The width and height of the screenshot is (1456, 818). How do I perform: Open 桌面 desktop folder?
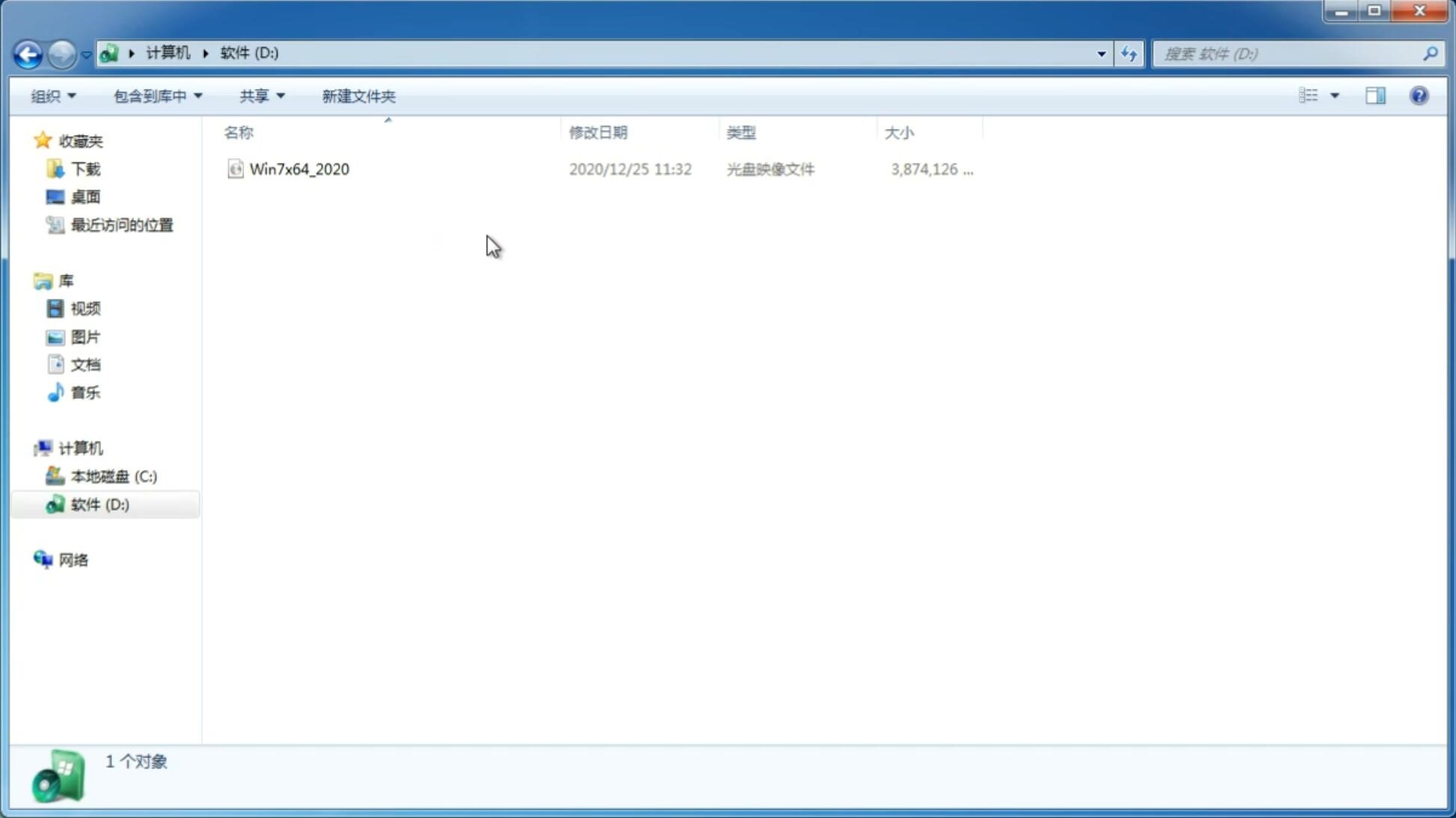[85, 197]
